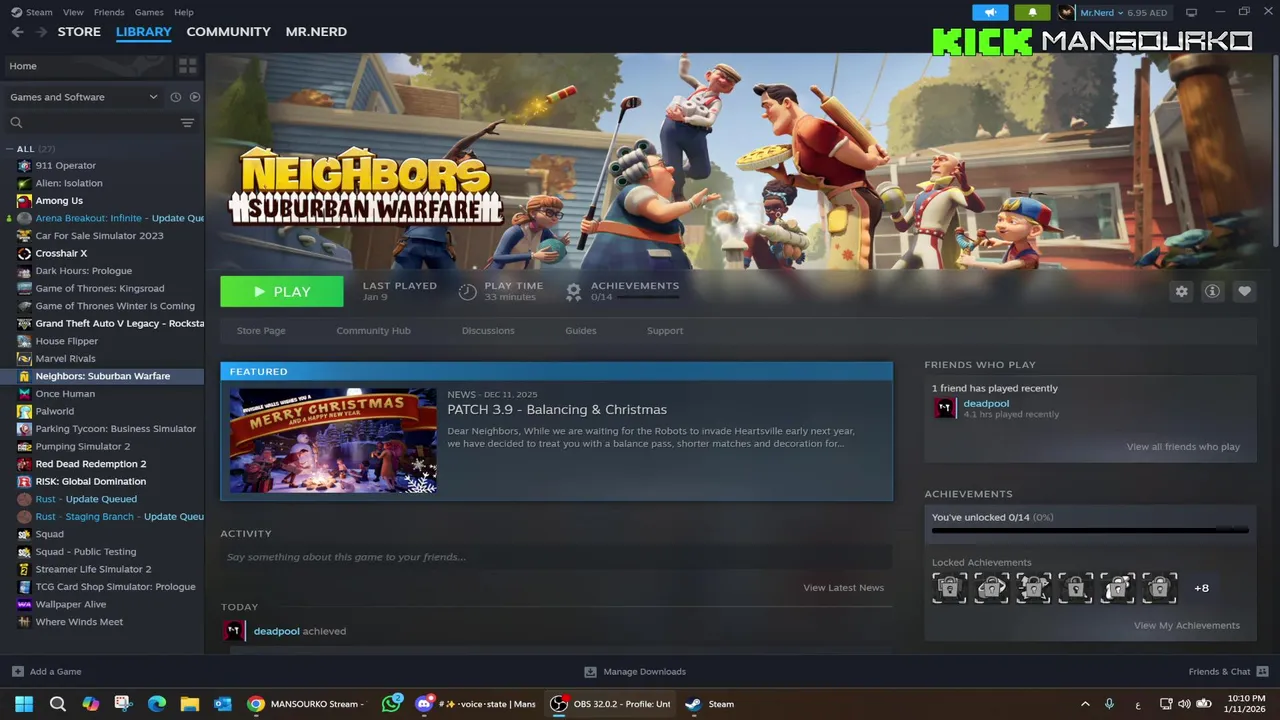1280x720 pixels.
Task: Open the Guides link
Action: coord(580,331)
